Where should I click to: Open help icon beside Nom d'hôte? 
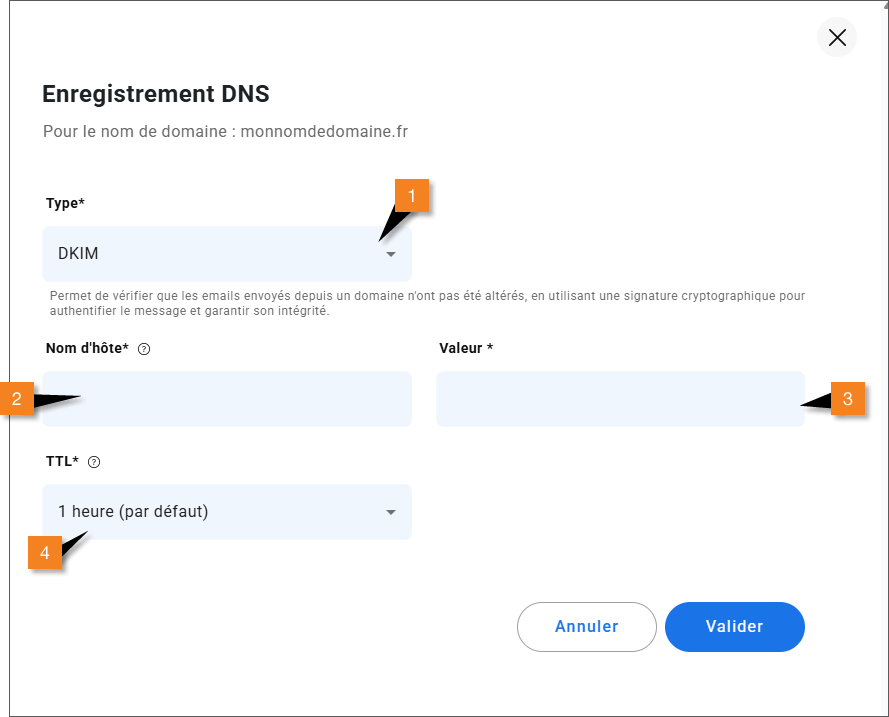click(144, 349)
